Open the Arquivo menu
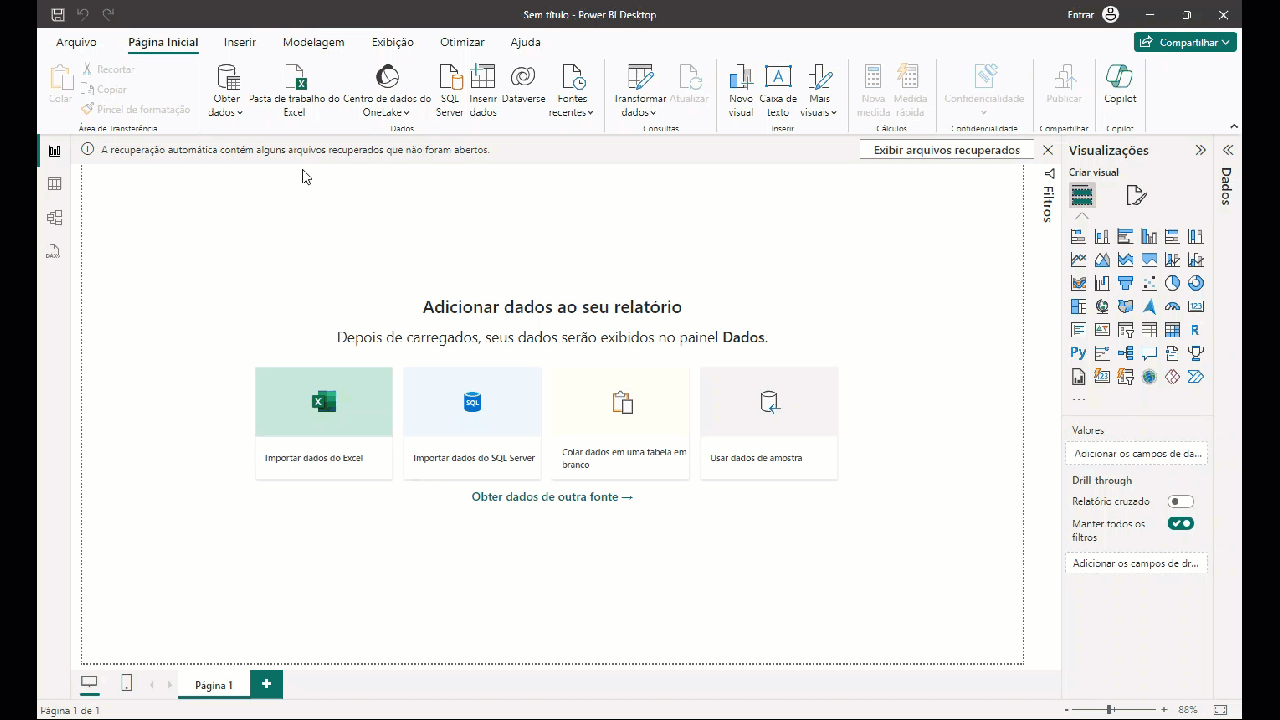 coord(76,42)
